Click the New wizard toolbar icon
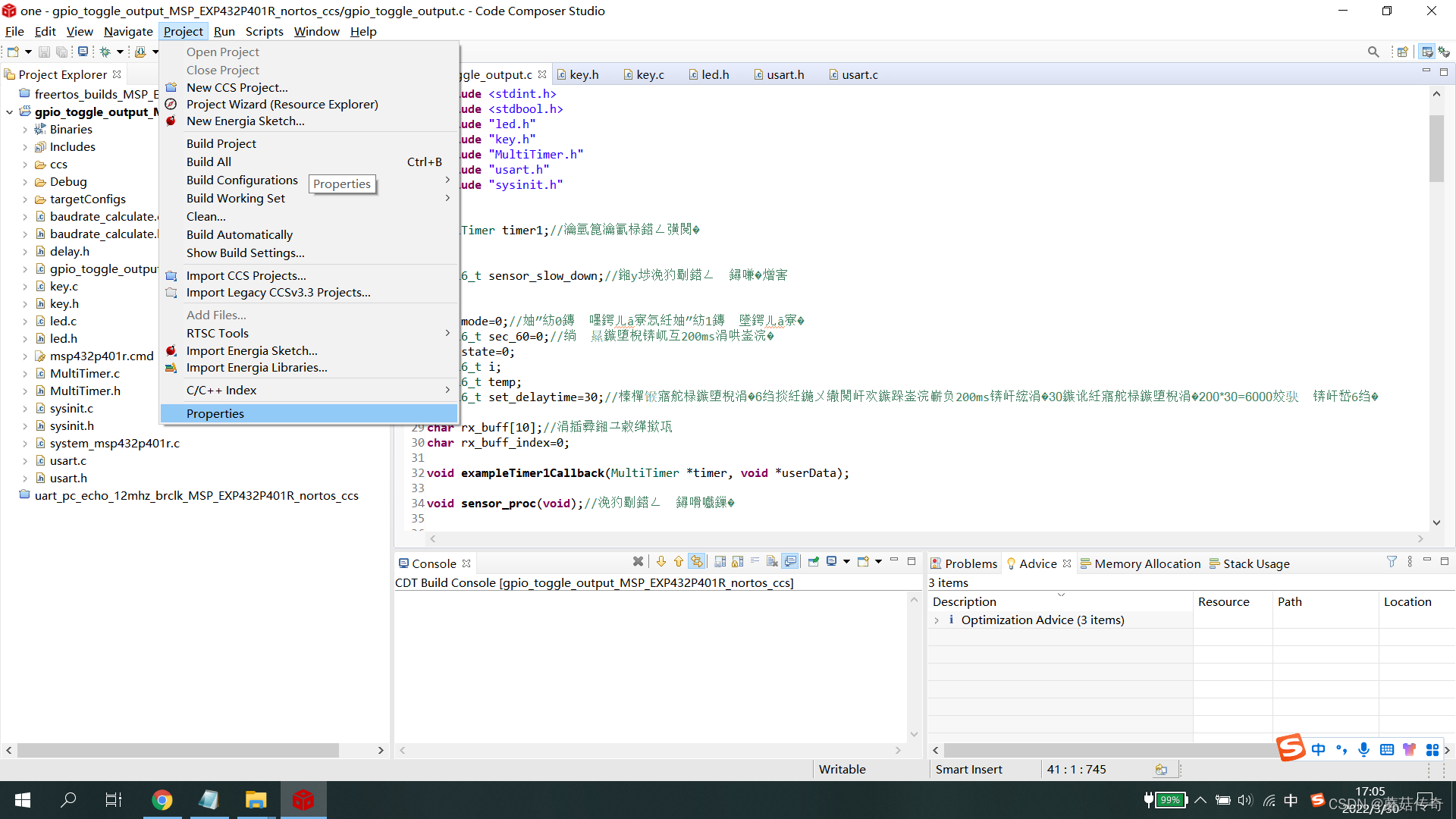This screenshot has height=819, width=1456. click(x=13, y=52)
